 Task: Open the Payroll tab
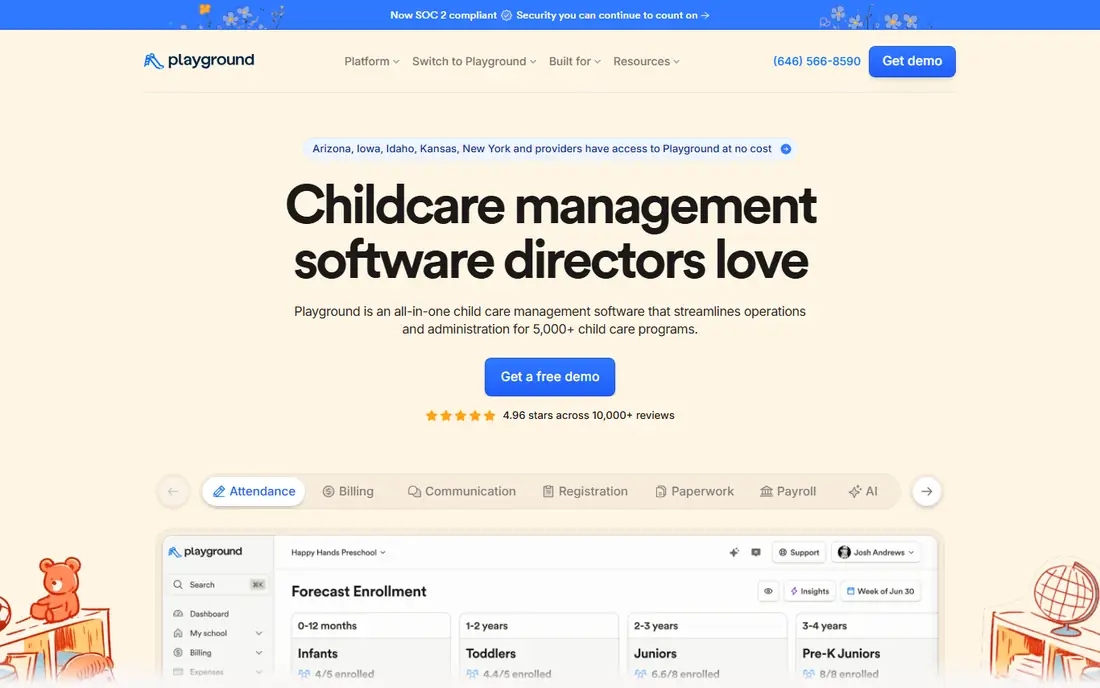pyautogui.click(x=789, y=492)
